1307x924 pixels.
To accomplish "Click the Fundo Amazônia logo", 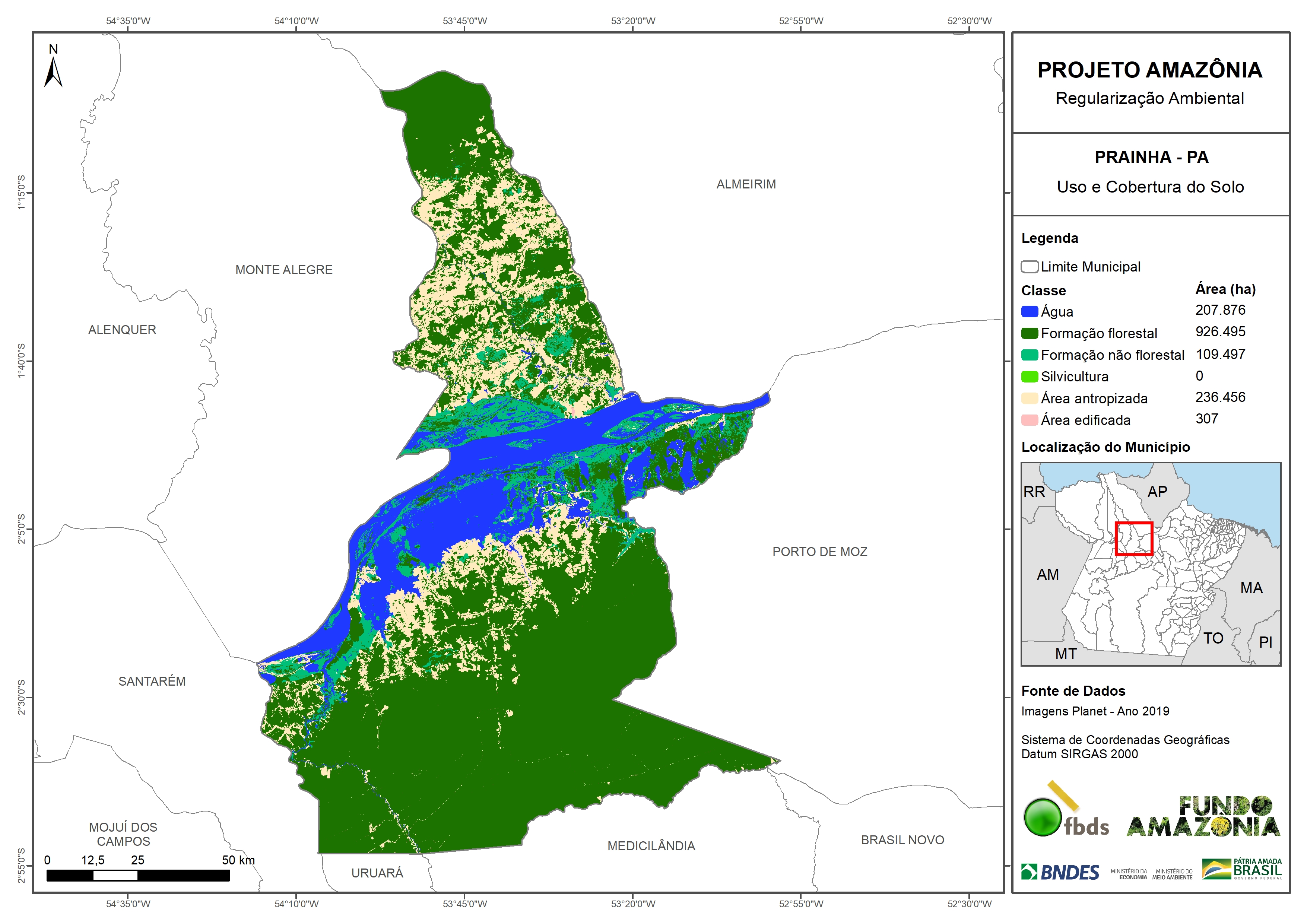I will pos(1203,817).
